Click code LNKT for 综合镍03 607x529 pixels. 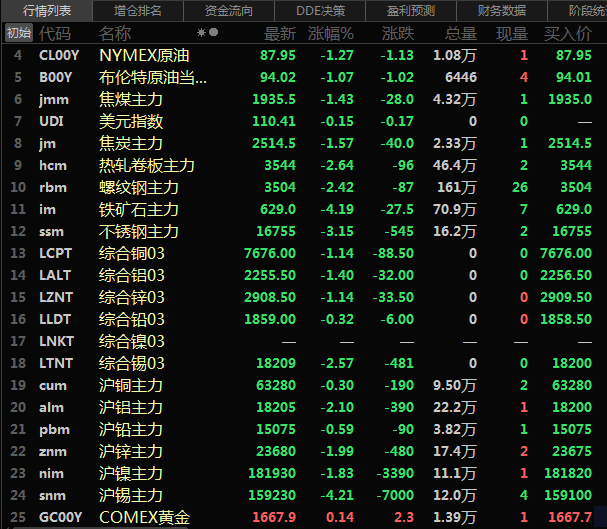[56, 341]
